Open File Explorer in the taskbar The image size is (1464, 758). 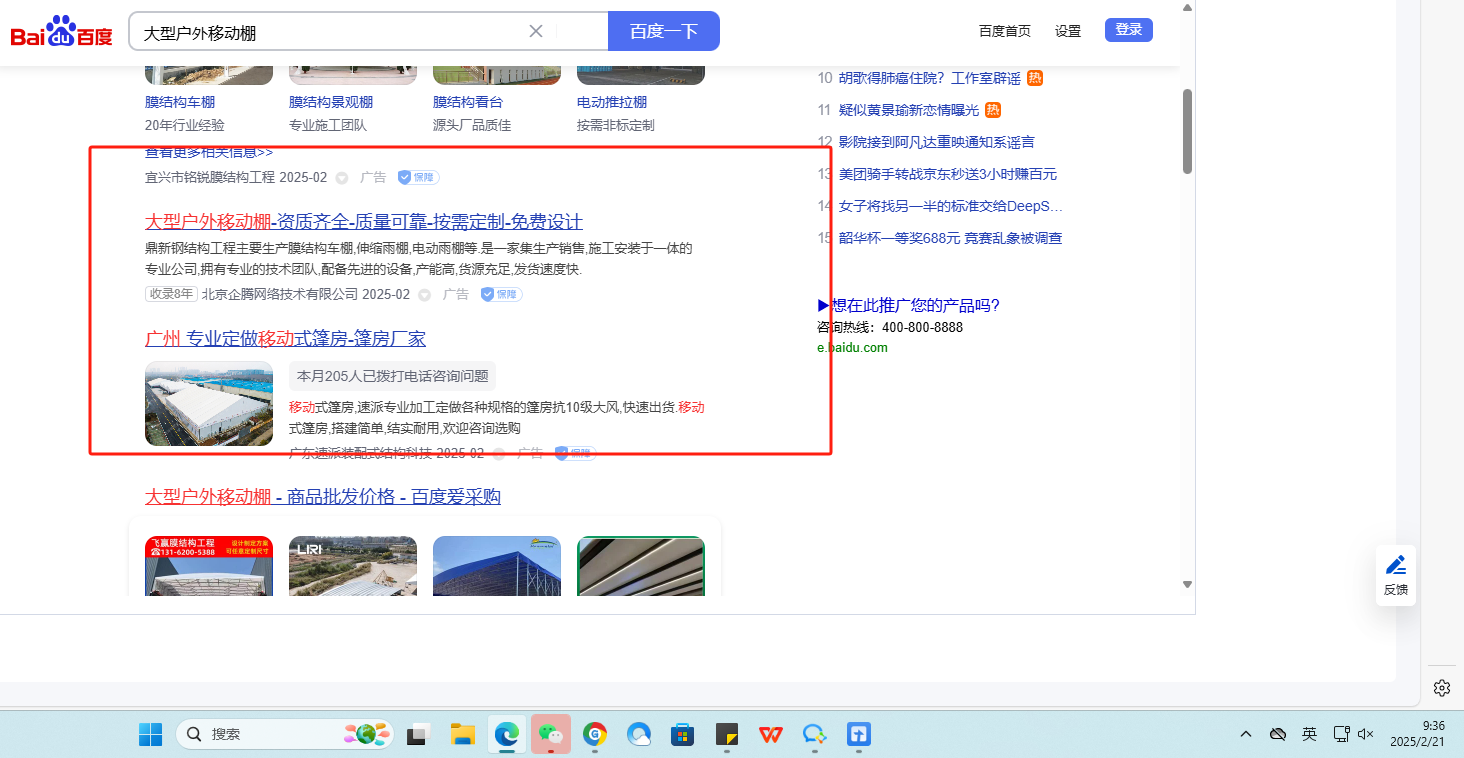(x=462, y=734)
